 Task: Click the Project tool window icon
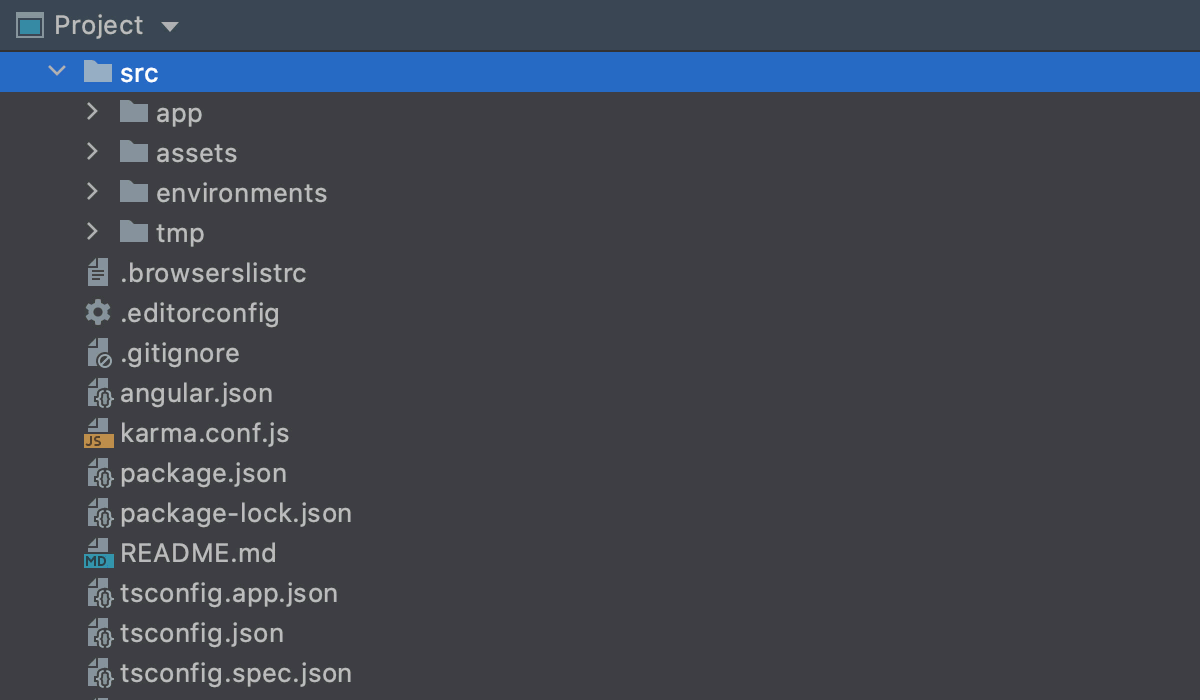pos(30,25)
